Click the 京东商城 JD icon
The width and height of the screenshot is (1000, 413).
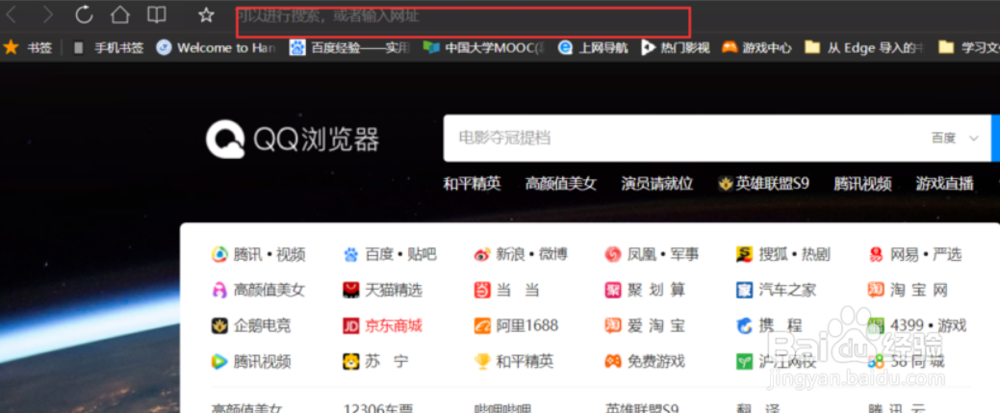[x=351, y=326]
